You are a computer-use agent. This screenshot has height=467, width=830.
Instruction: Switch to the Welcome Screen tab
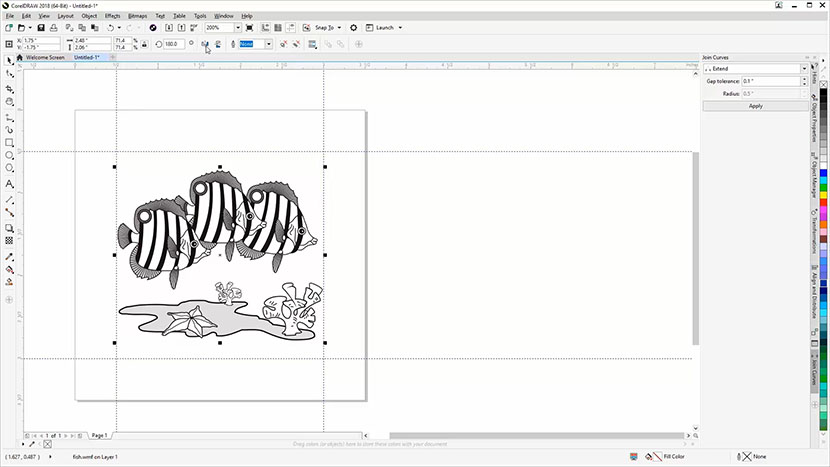(44, 58)
